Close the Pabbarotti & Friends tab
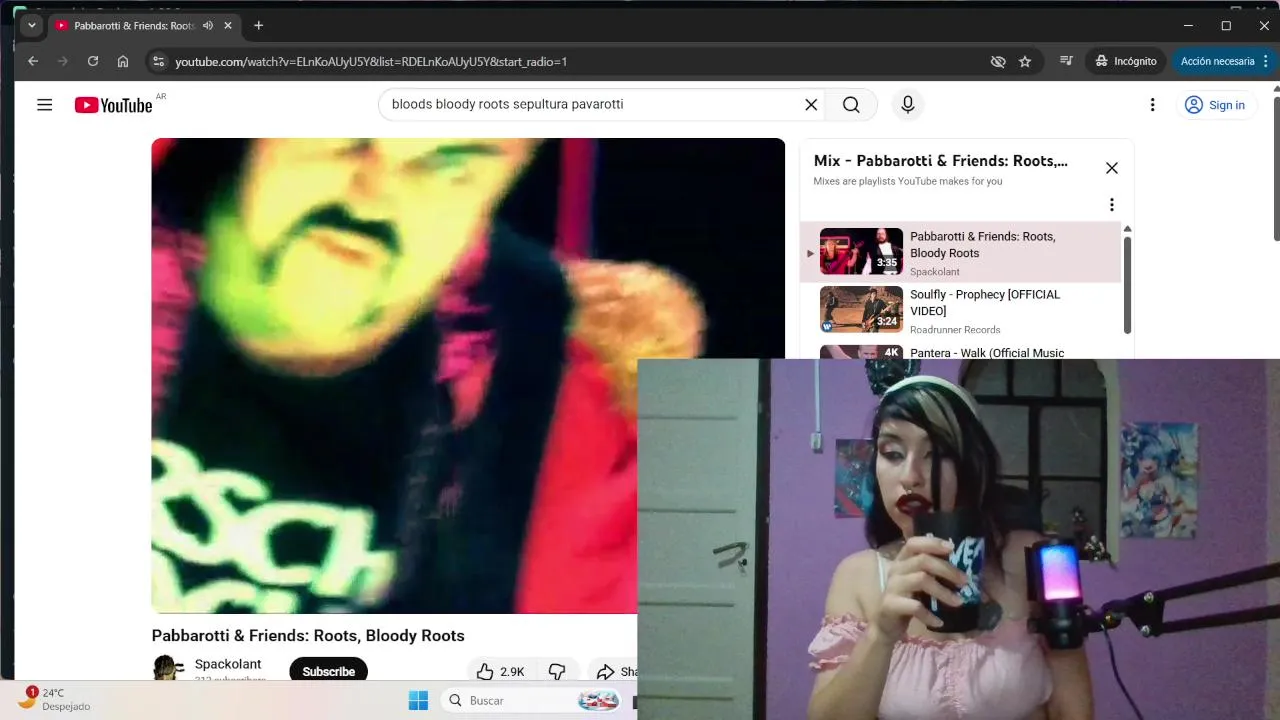 pos(226,25)
